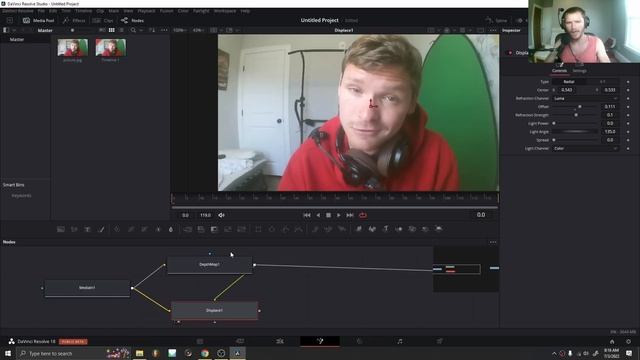
Task: Open the Spline editor button
Action: [496, 20]
